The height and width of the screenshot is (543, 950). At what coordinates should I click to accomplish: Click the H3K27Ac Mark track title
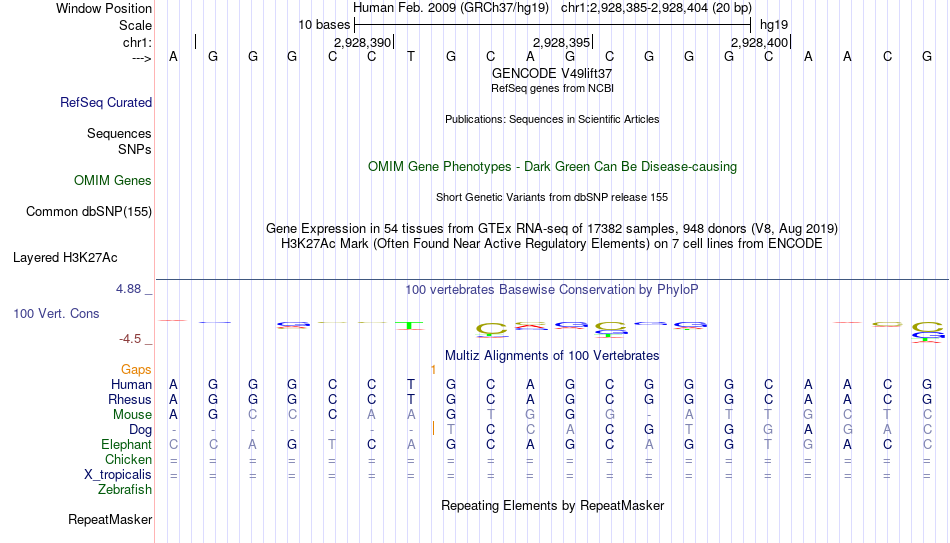tap(552, 244)
